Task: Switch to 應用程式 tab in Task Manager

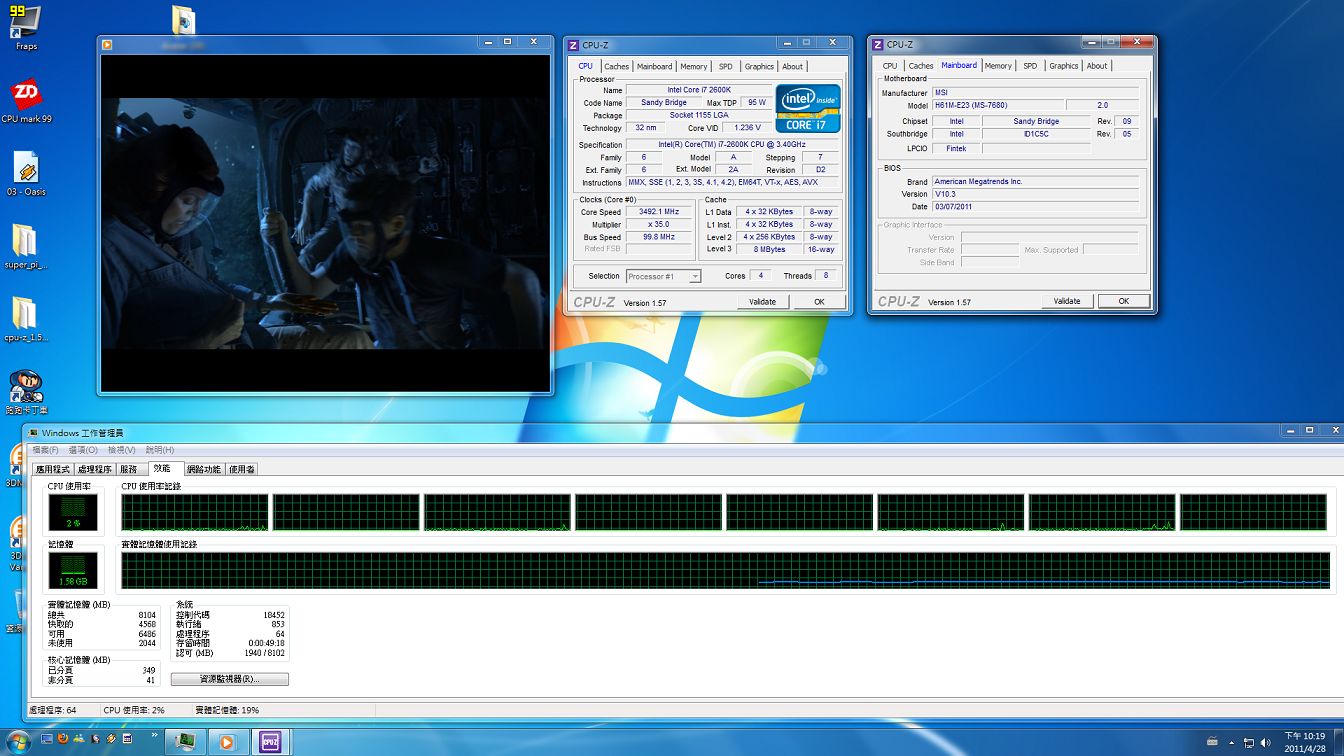Action: 53,469
